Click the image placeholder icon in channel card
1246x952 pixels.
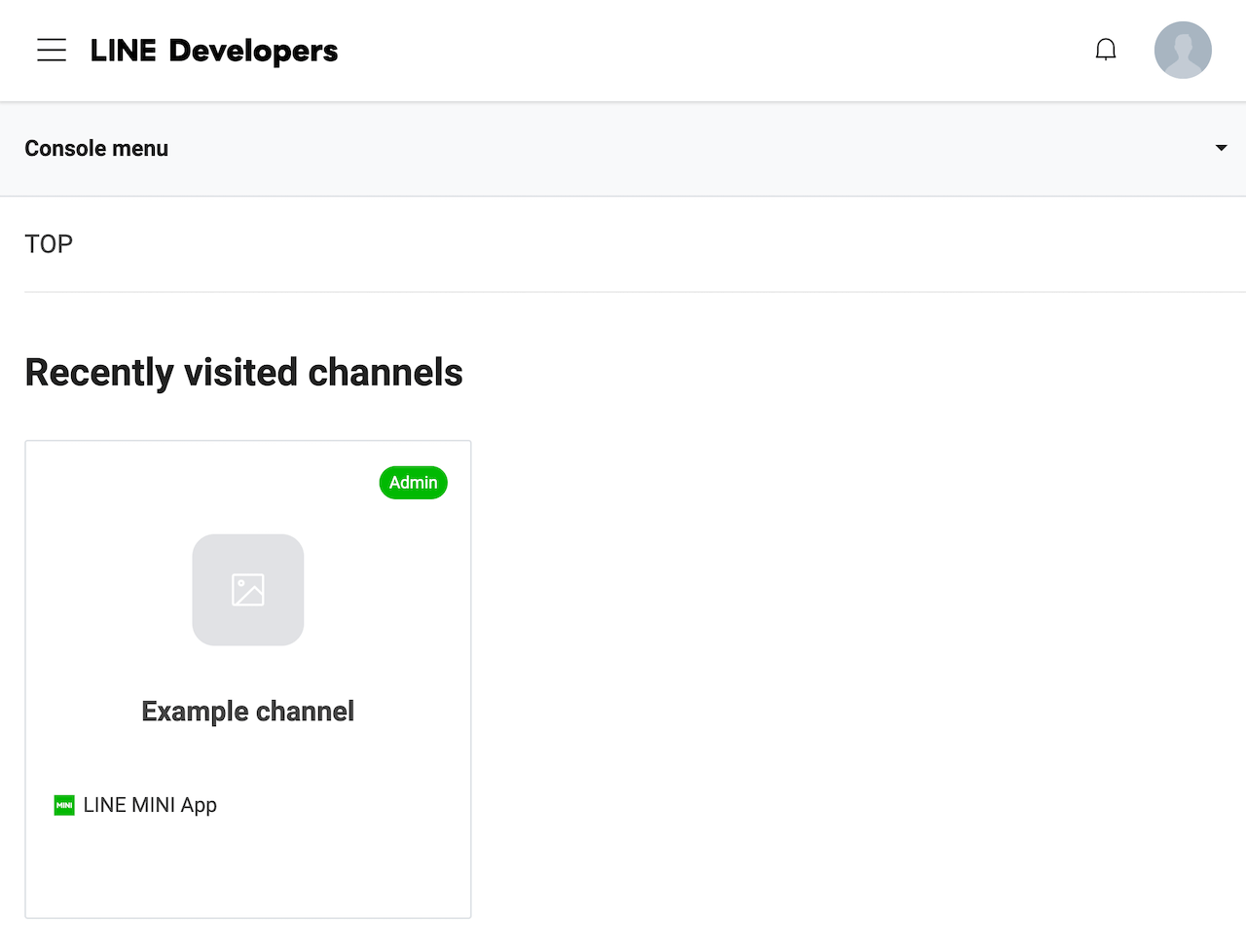[x=248, y=590]
